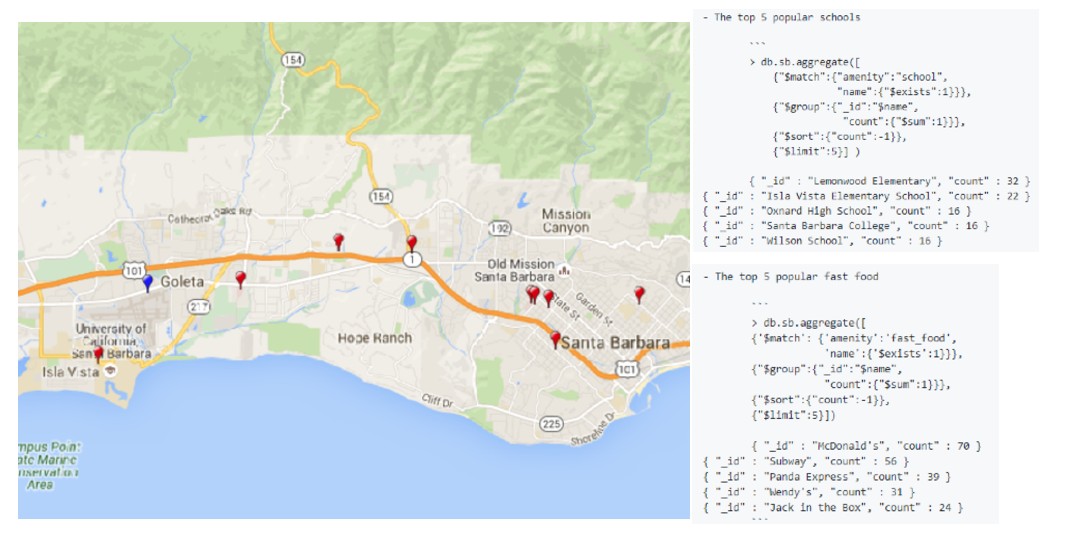Click the McDonald's count result line
Image resolution: width=1080 pixels, height=540 pixels.
865,445
